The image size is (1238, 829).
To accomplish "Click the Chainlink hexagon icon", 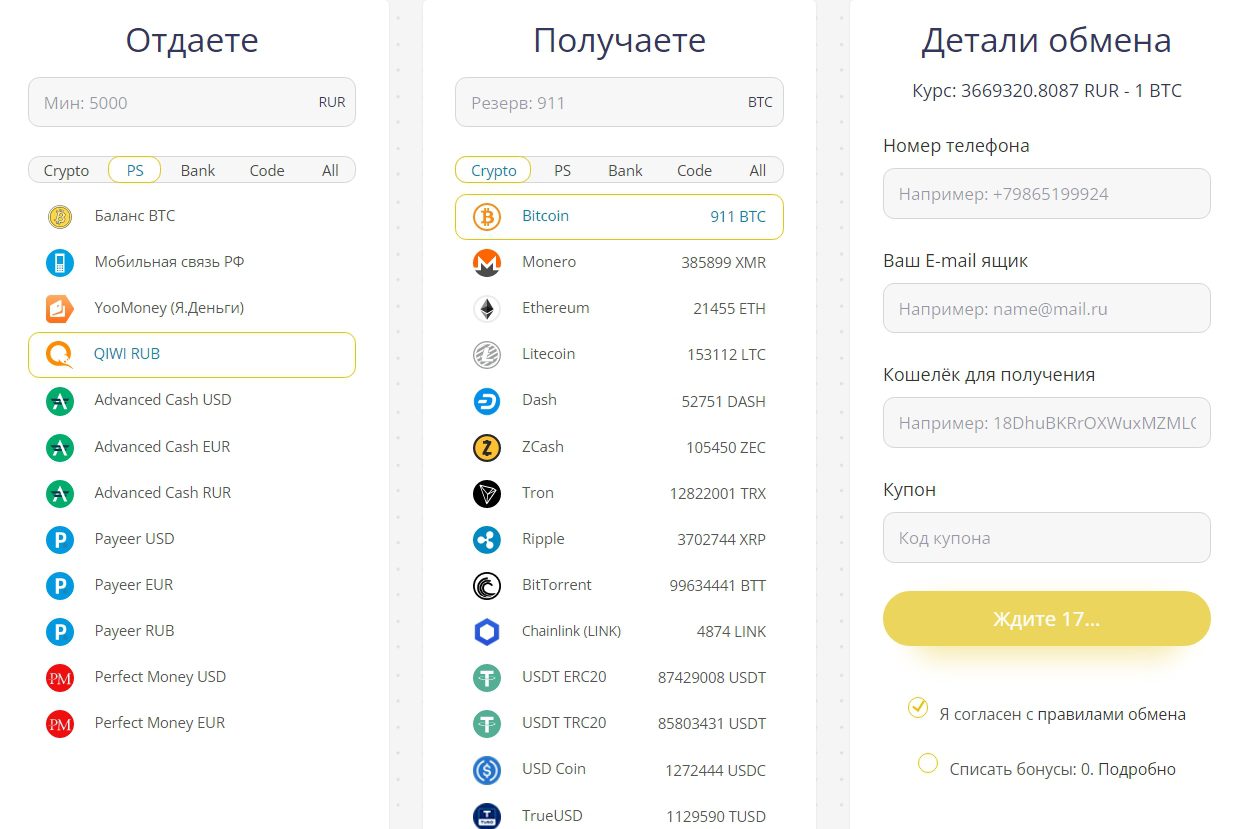I will [x=487, y=632].
